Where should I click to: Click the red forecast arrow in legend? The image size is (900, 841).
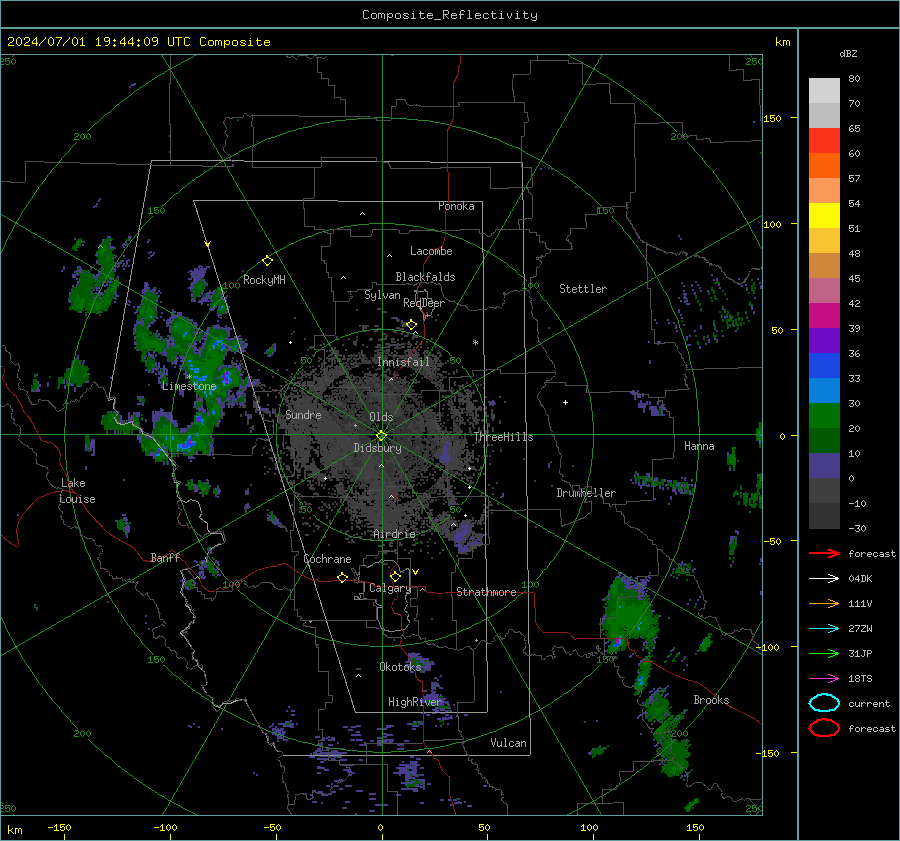pos(824,553)
